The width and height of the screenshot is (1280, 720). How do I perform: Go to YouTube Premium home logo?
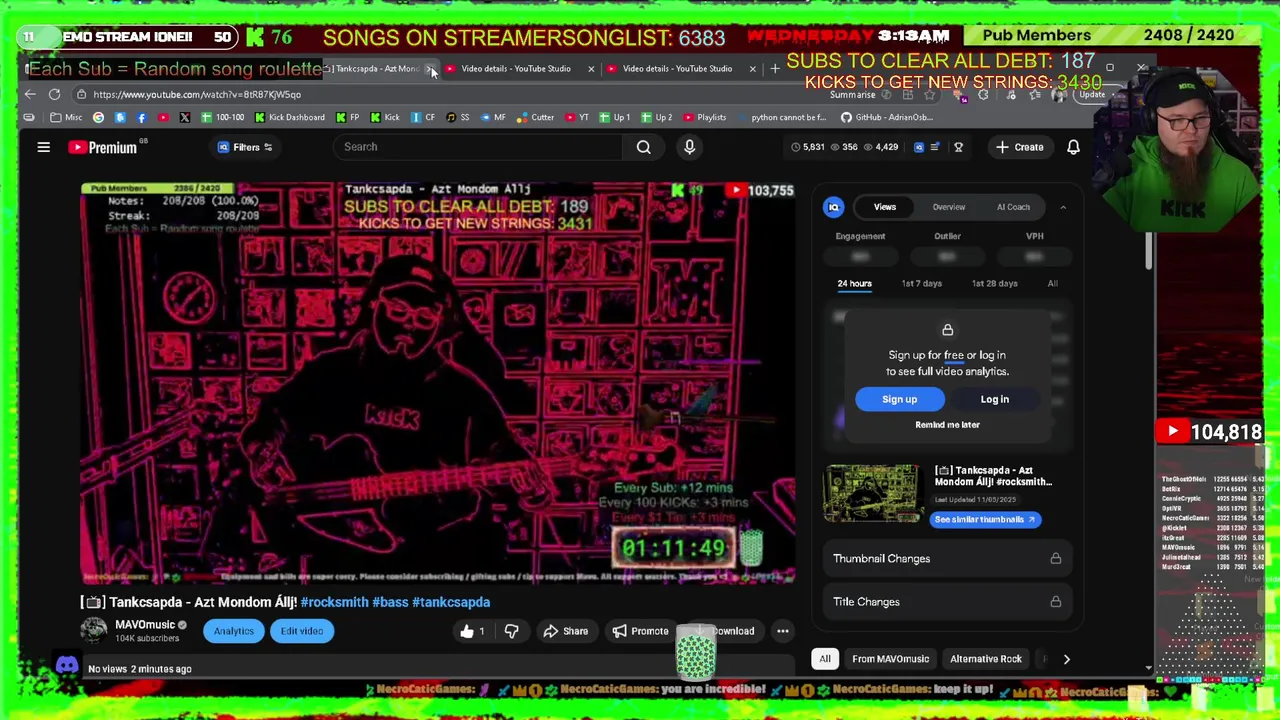coord(103,147)
